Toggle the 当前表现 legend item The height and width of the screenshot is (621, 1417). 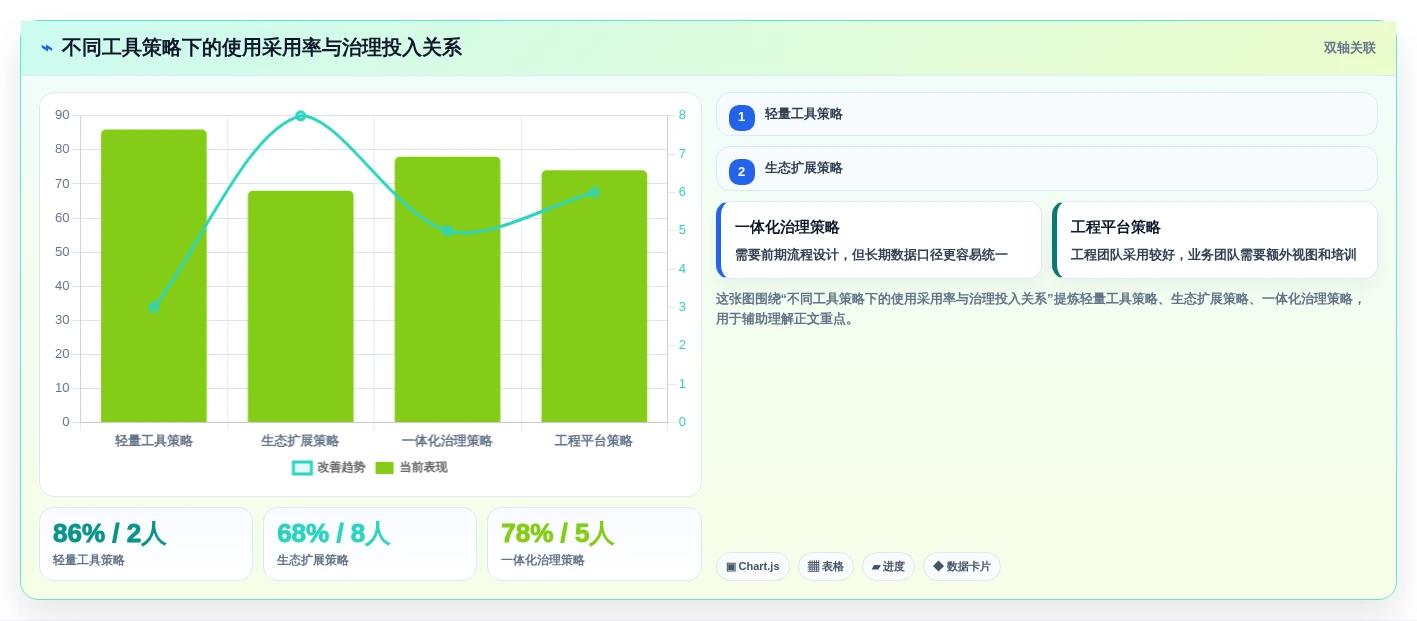click(411, 467)
